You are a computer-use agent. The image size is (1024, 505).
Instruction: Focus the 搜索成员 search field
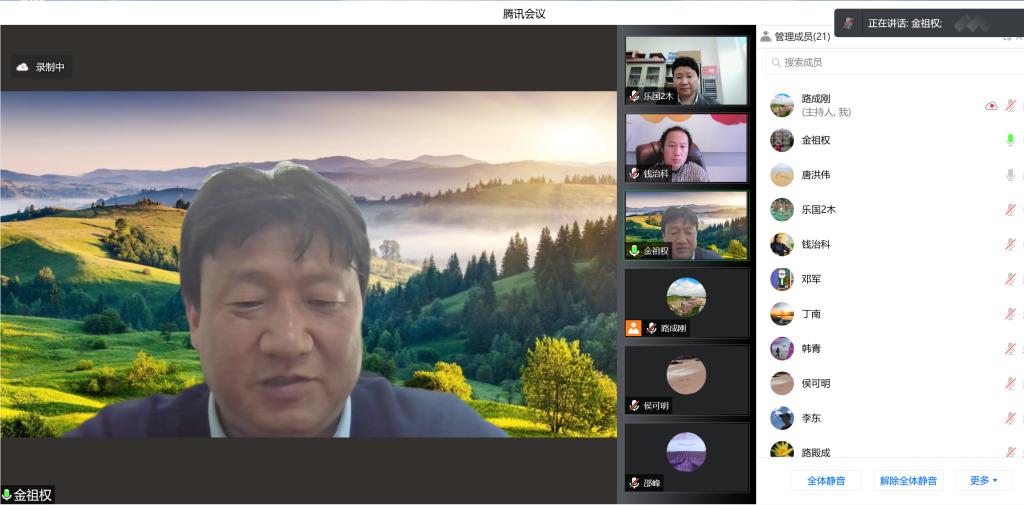[890, 62]
